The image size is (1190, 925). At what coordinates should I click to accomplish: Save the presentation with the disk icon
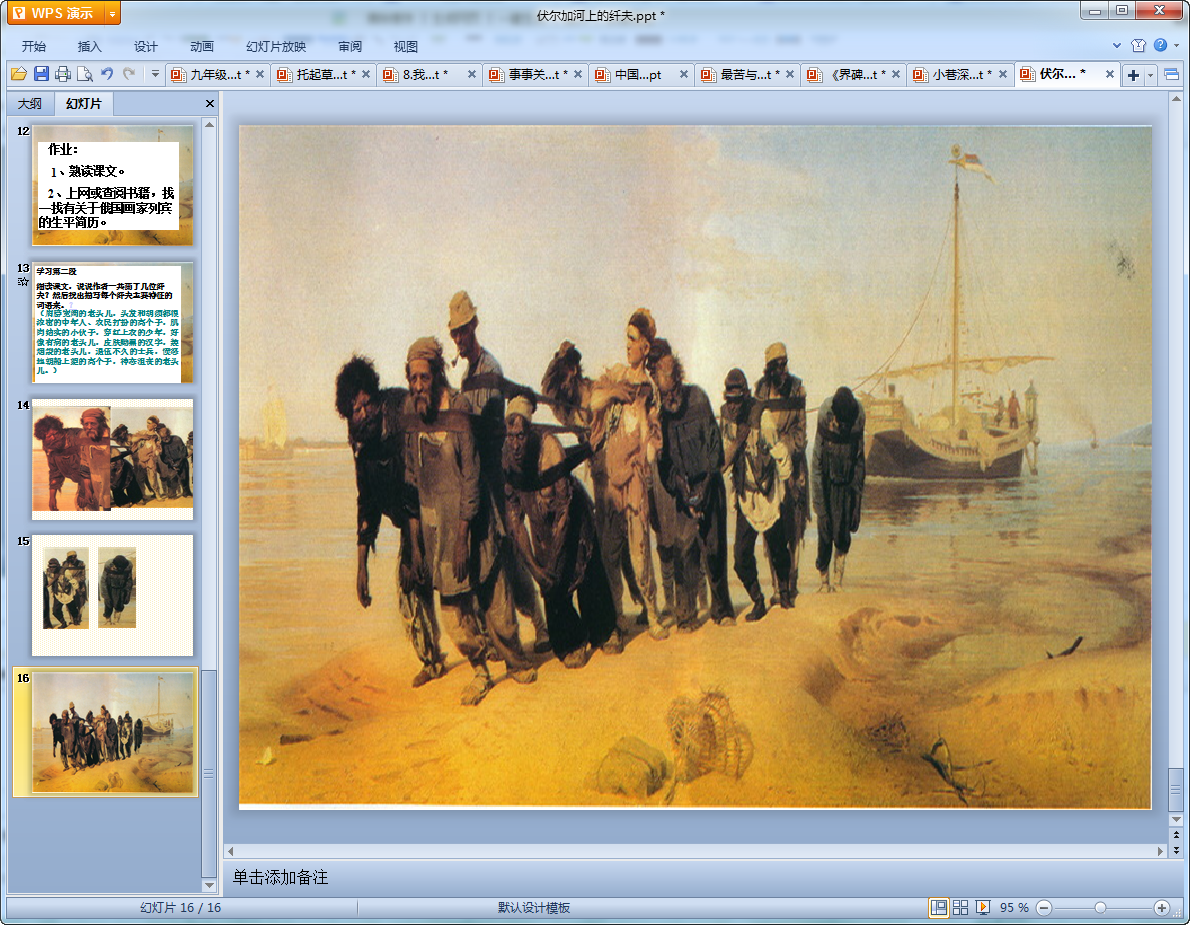41,74
